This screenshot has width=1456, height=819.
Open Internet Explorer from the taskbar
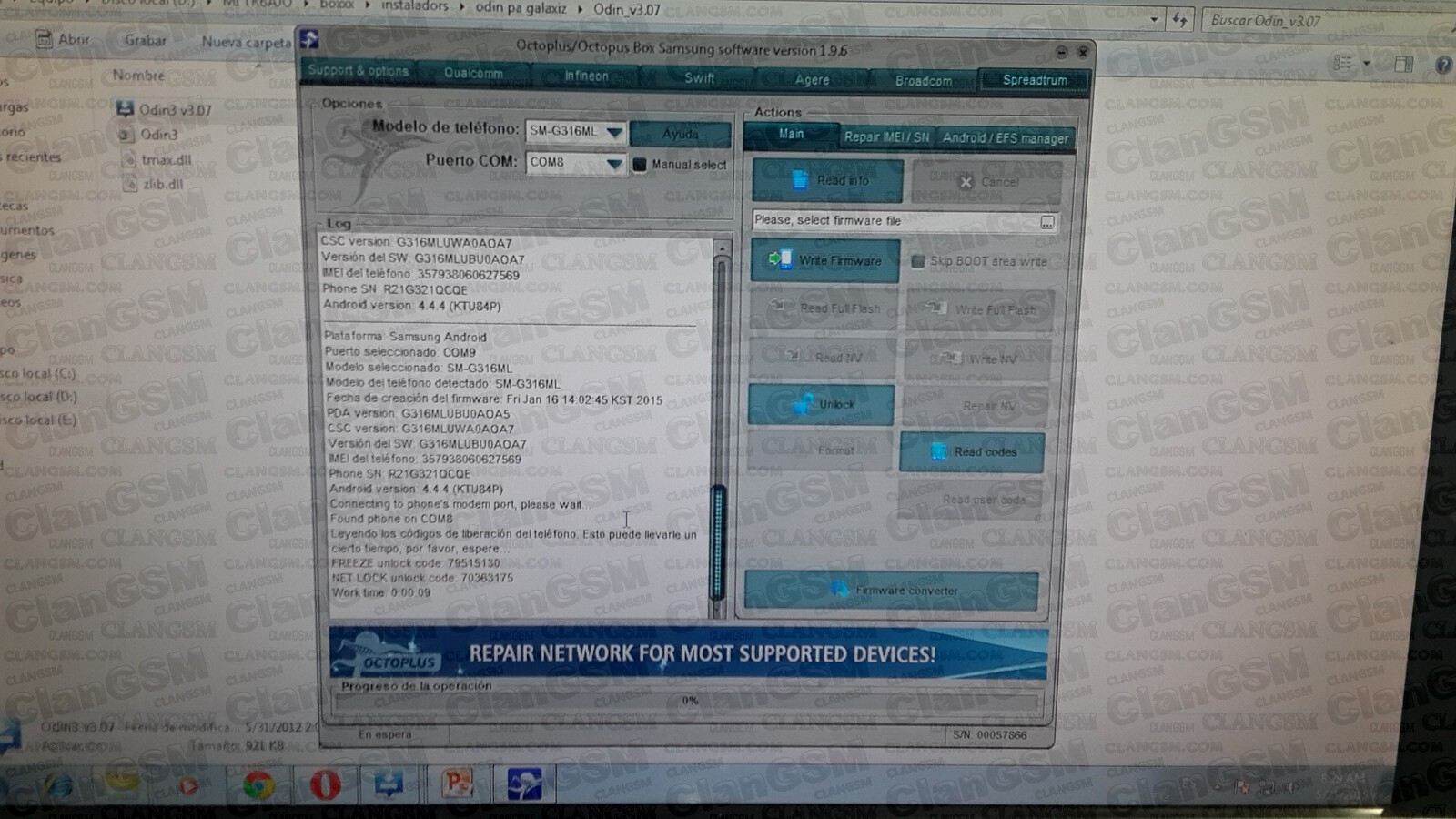pos(59,784)
